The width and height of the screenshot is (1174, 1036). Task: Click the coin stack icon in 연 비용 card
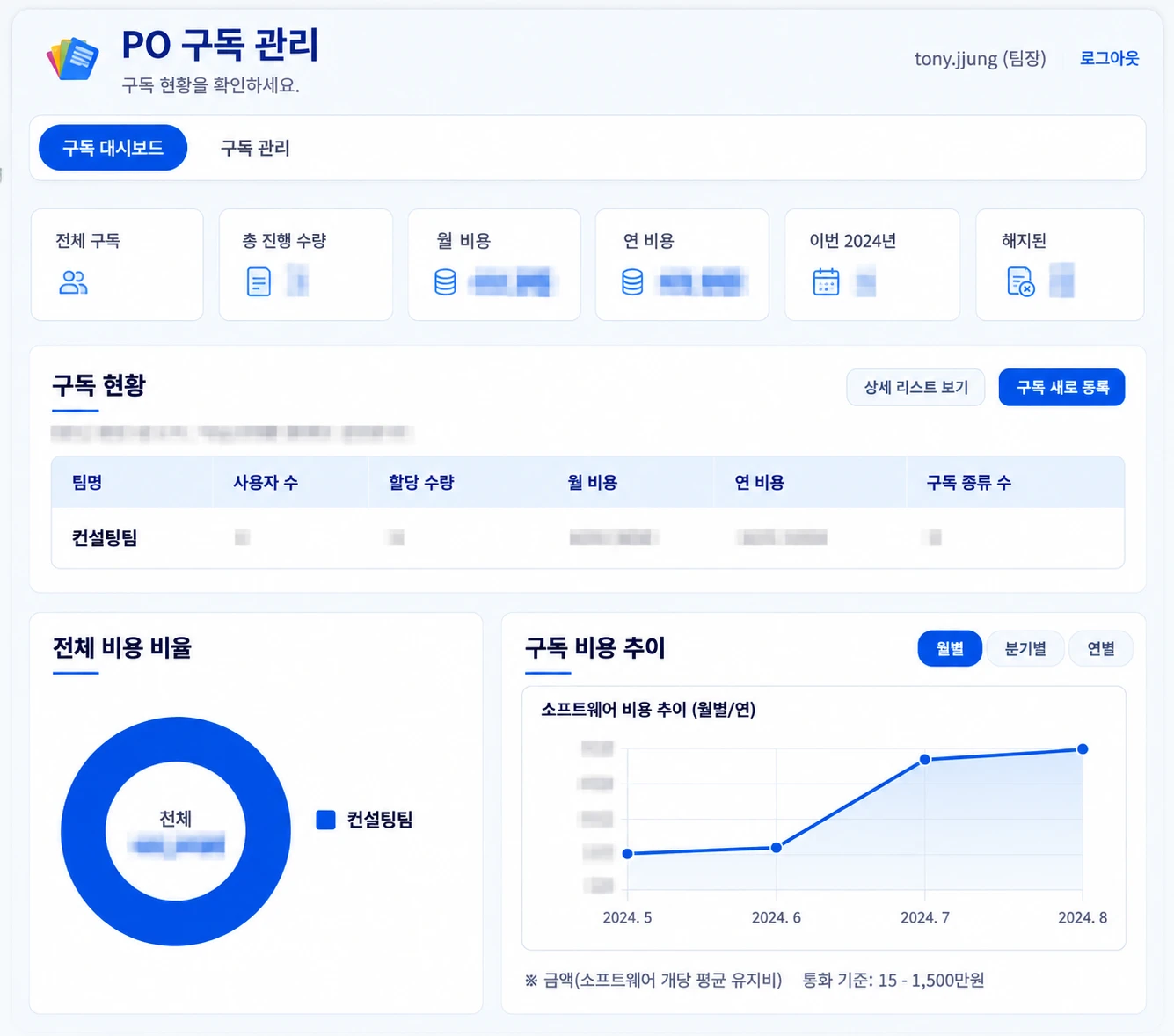[632, 282]
